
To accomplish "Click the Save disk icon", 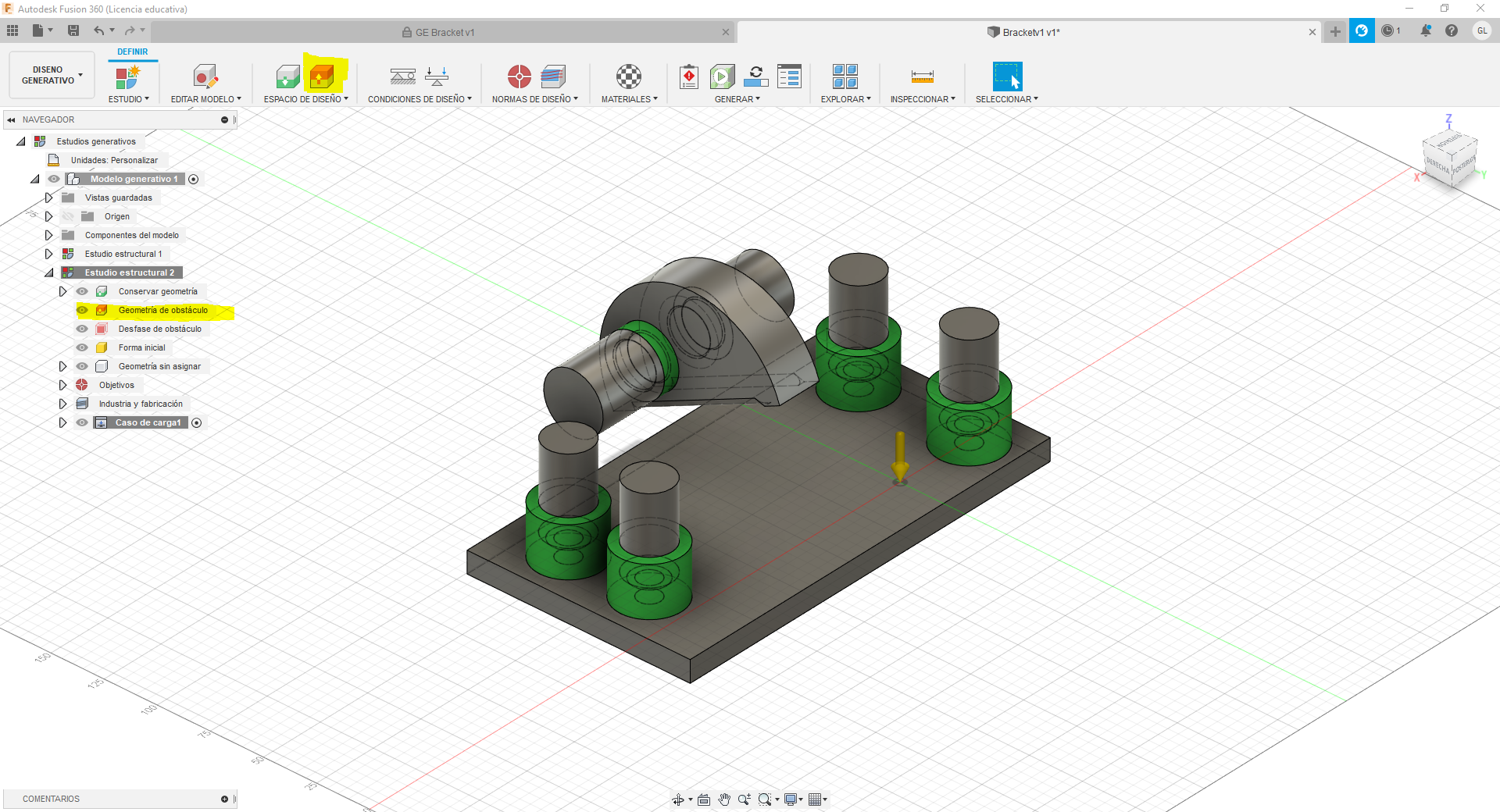I will pos(73,30).
